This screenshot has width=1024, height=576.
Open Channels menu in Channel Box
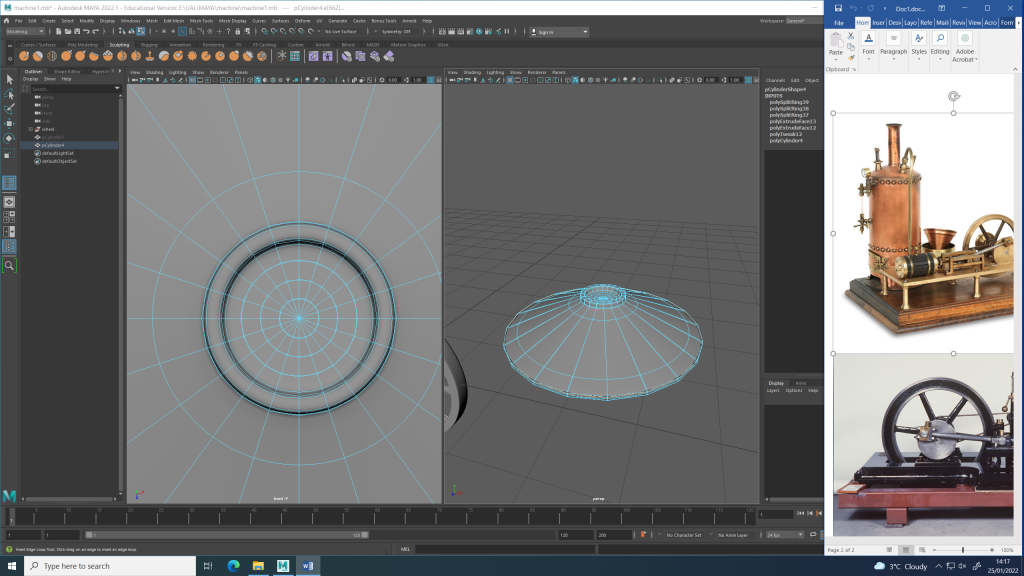coord(775,80)
